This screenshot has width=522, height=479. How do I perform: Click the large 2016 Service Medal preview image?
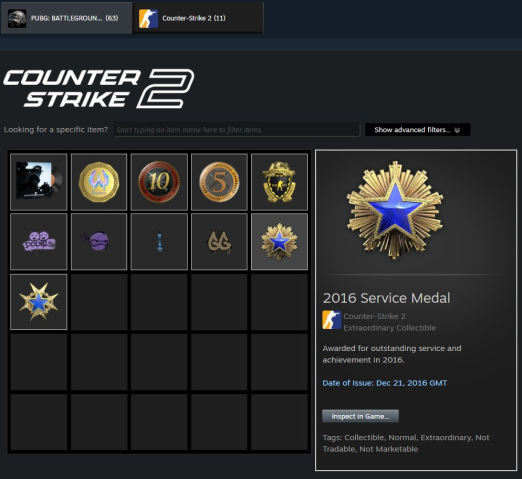tap(395, 211)
